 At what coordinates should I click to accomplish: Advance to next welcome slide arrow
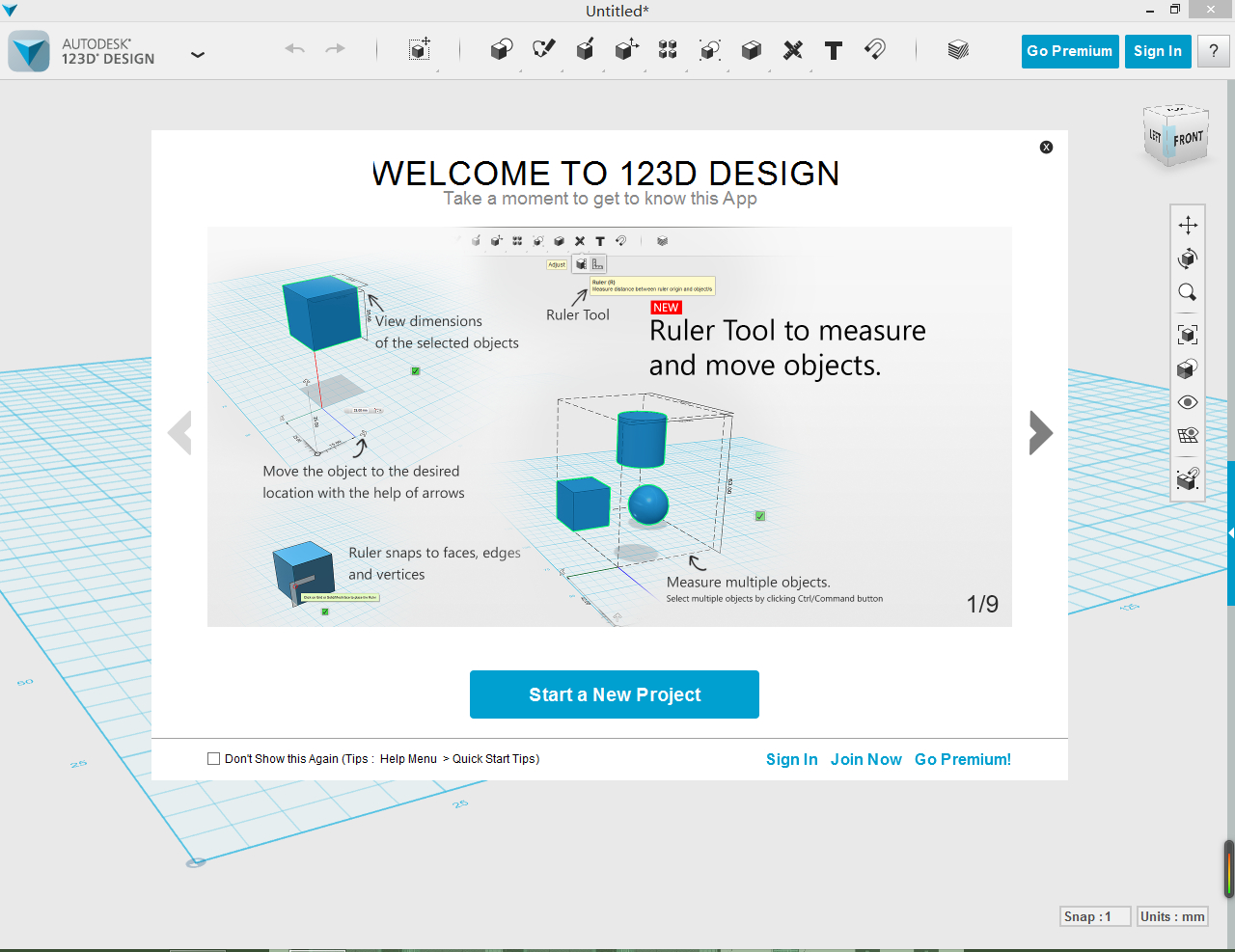pyautogui.click(x=1040, y=432)
